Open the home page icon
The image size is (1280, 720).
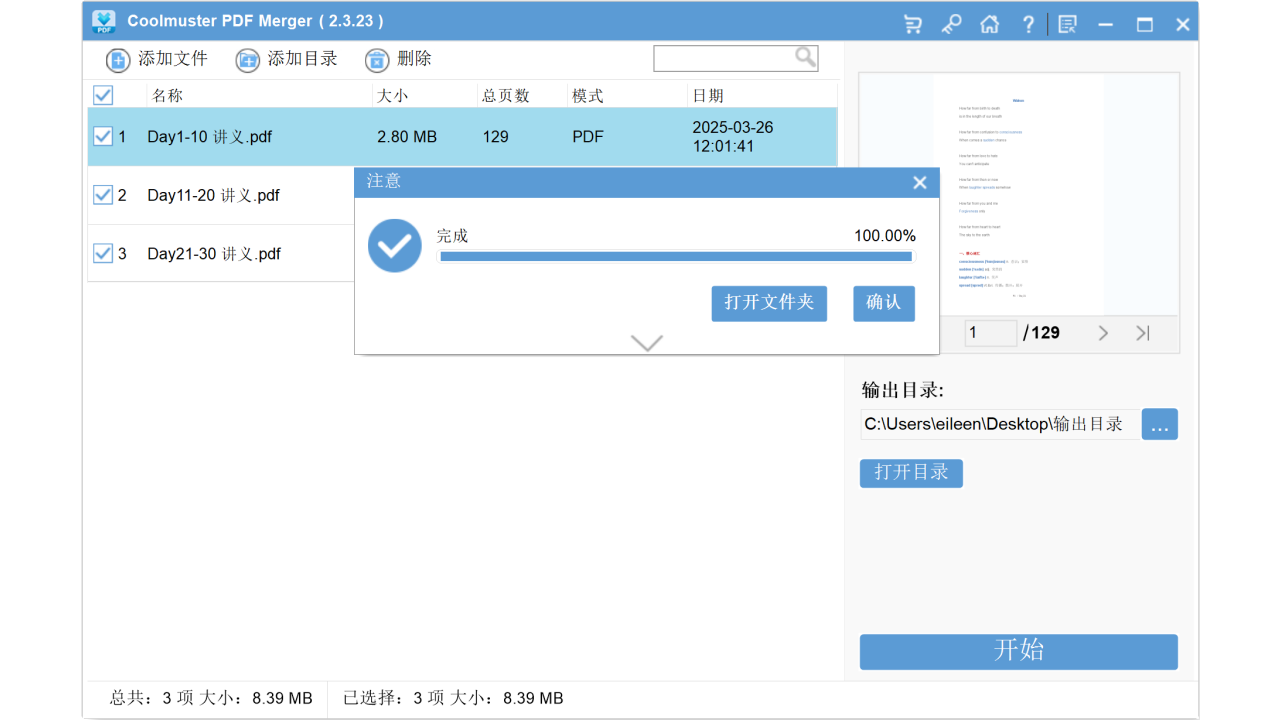pyautogui.click(x=990, y=22)
